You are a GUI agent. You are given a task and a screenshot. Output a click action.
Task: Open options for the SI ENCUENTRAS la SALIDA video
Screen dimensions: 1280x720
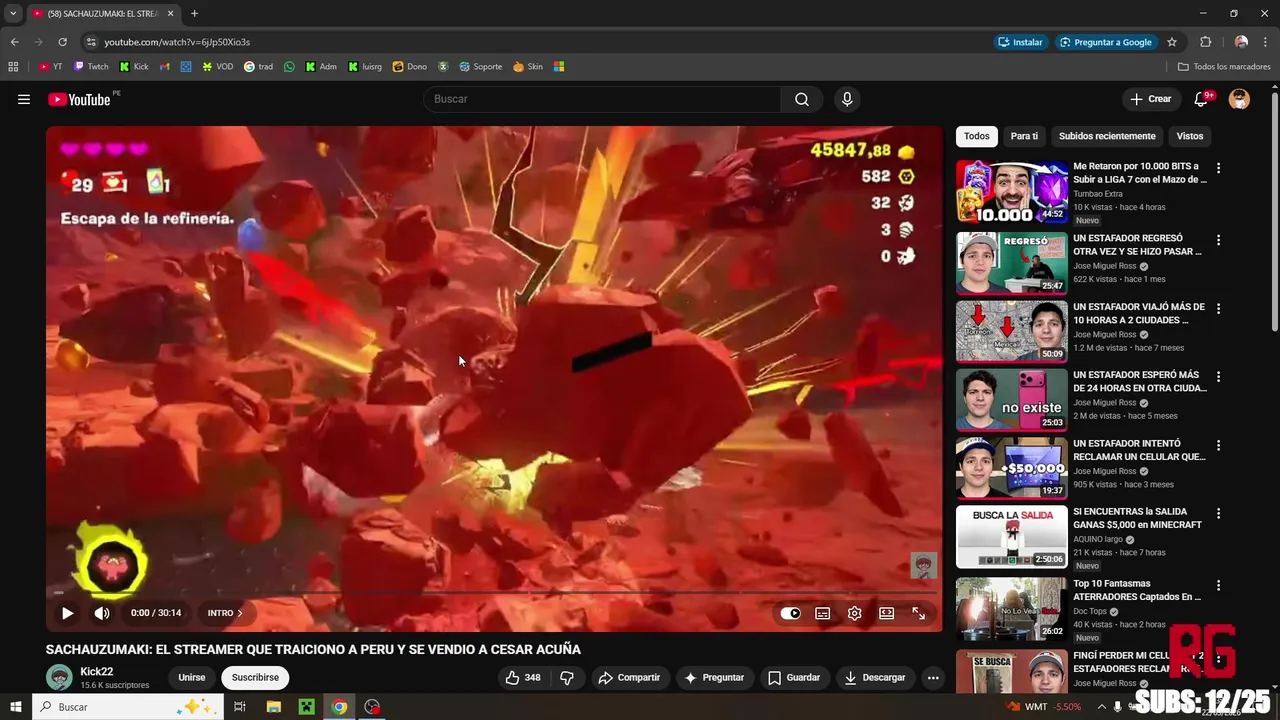pyautogui.click(x=1218, y=513)
